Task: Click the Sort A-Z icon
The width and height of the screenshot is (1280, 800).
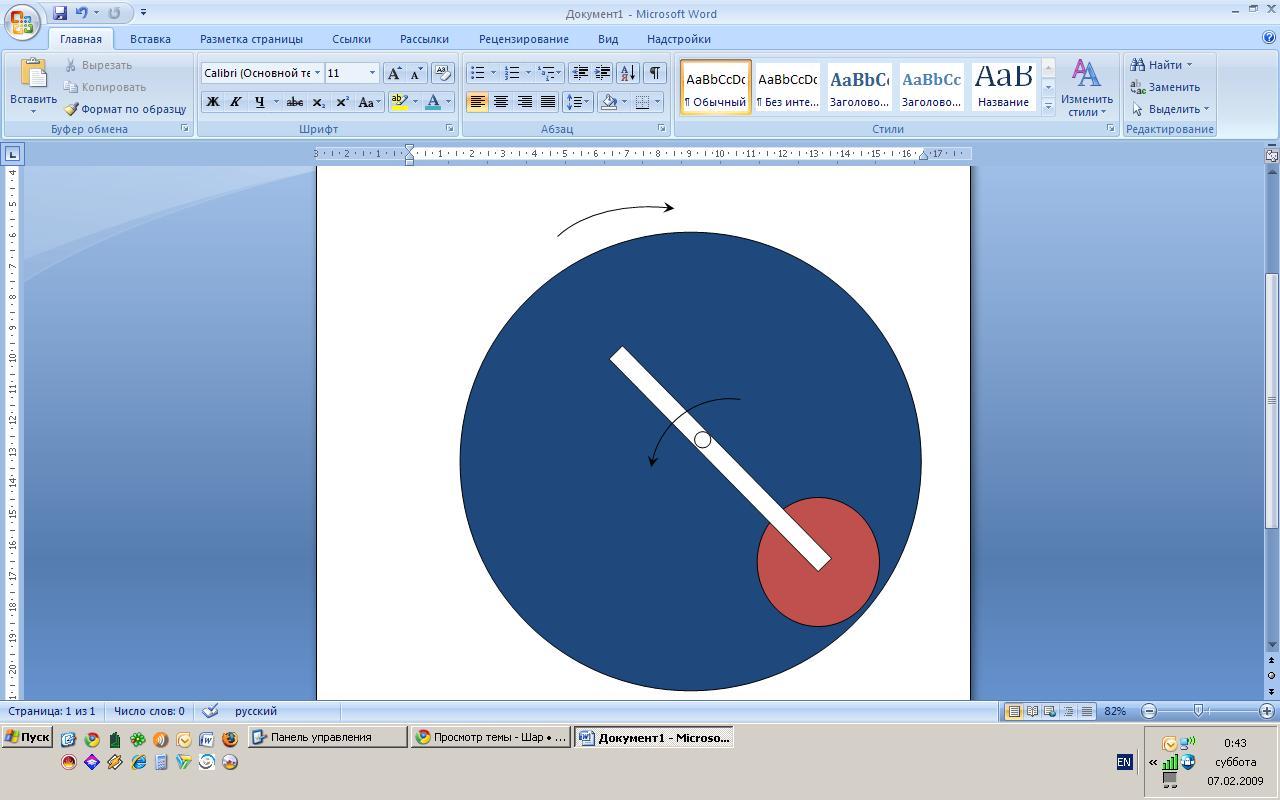Action: pos(627,73)
